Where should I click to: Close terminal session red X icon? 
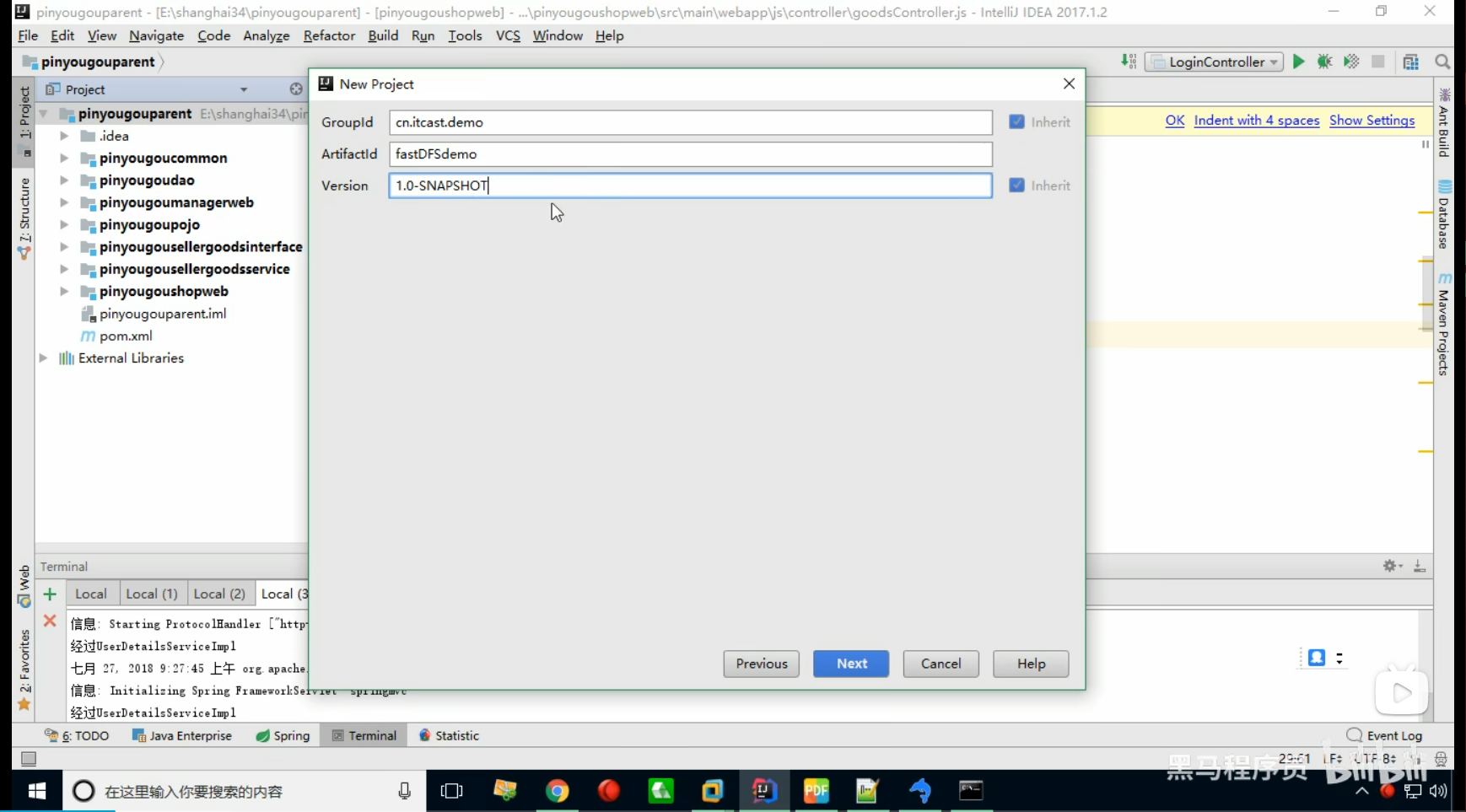(50, 621)
